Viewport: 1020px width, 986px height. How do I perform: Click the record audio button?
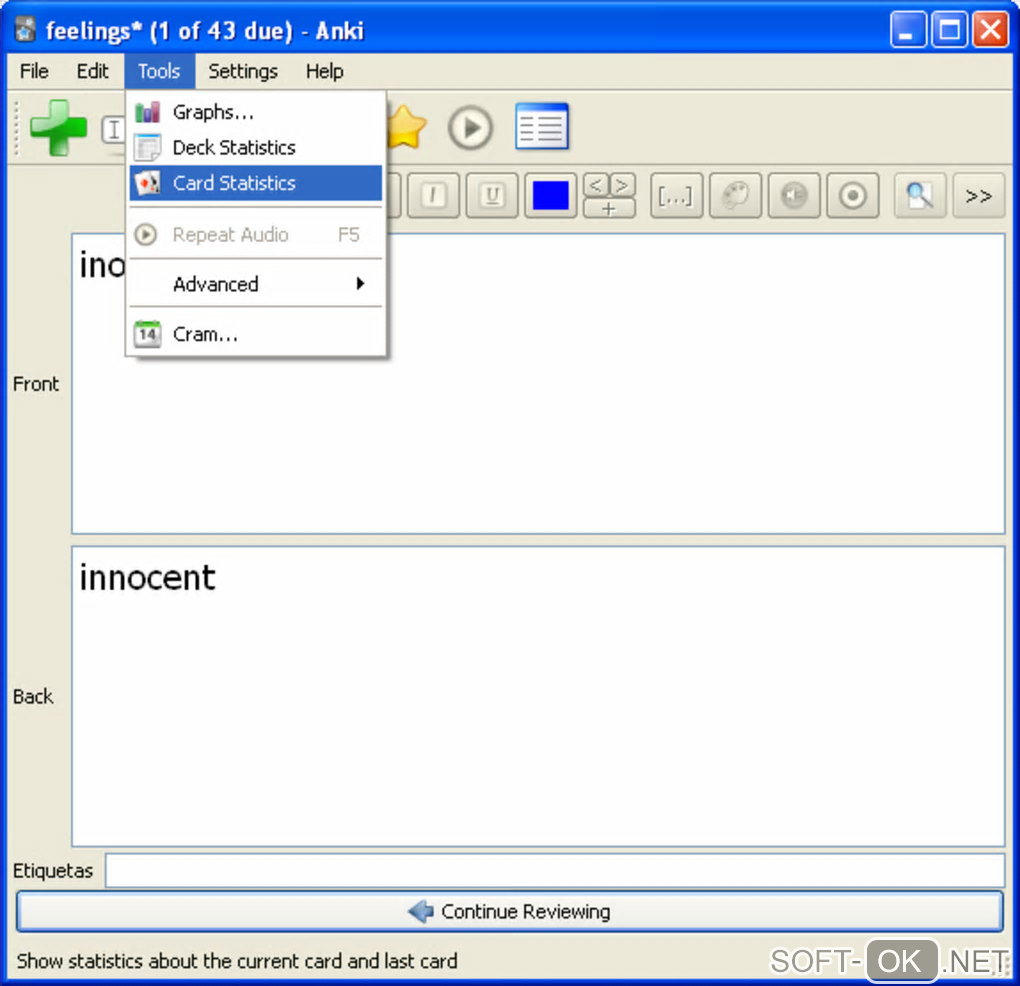(852, 195)
